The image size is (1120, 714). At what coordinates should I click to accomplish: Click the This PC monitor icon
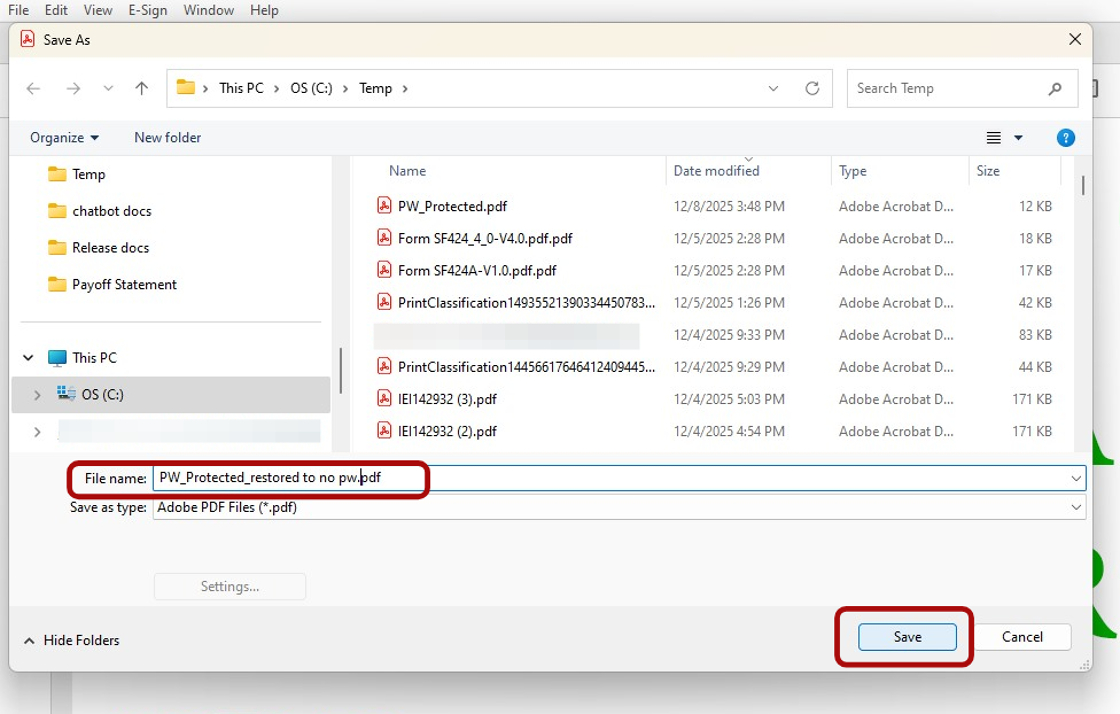click(57, 358)
